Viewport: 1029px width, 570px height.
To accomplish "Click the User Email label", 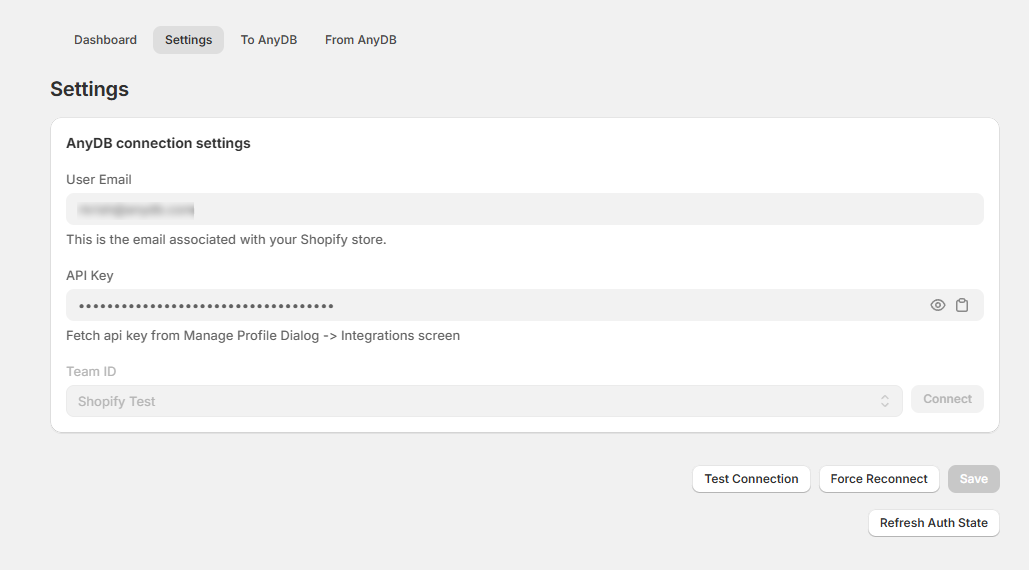I will (98, 180).
